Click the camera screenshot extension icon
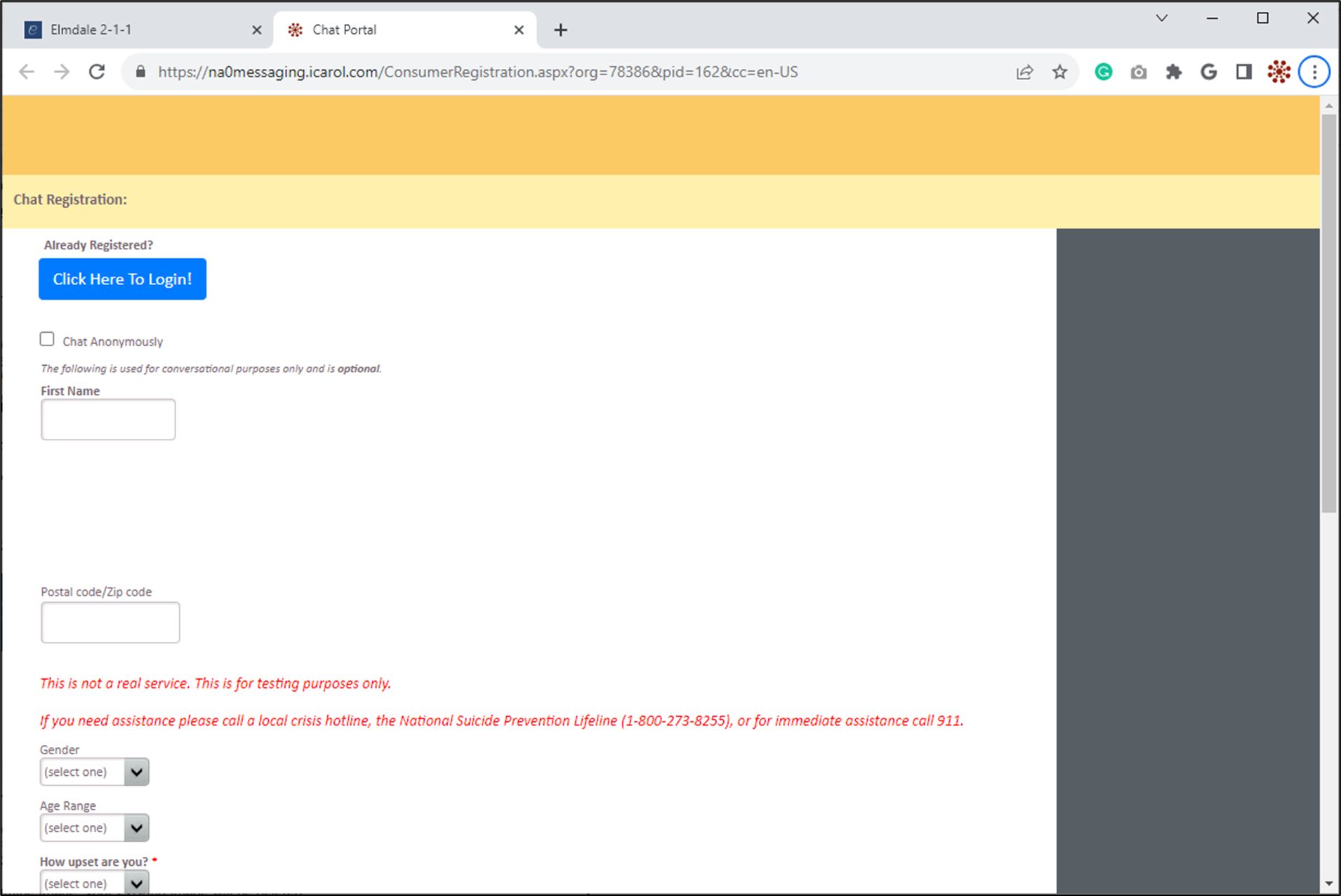1341x896 pixels. point(1138,72)
